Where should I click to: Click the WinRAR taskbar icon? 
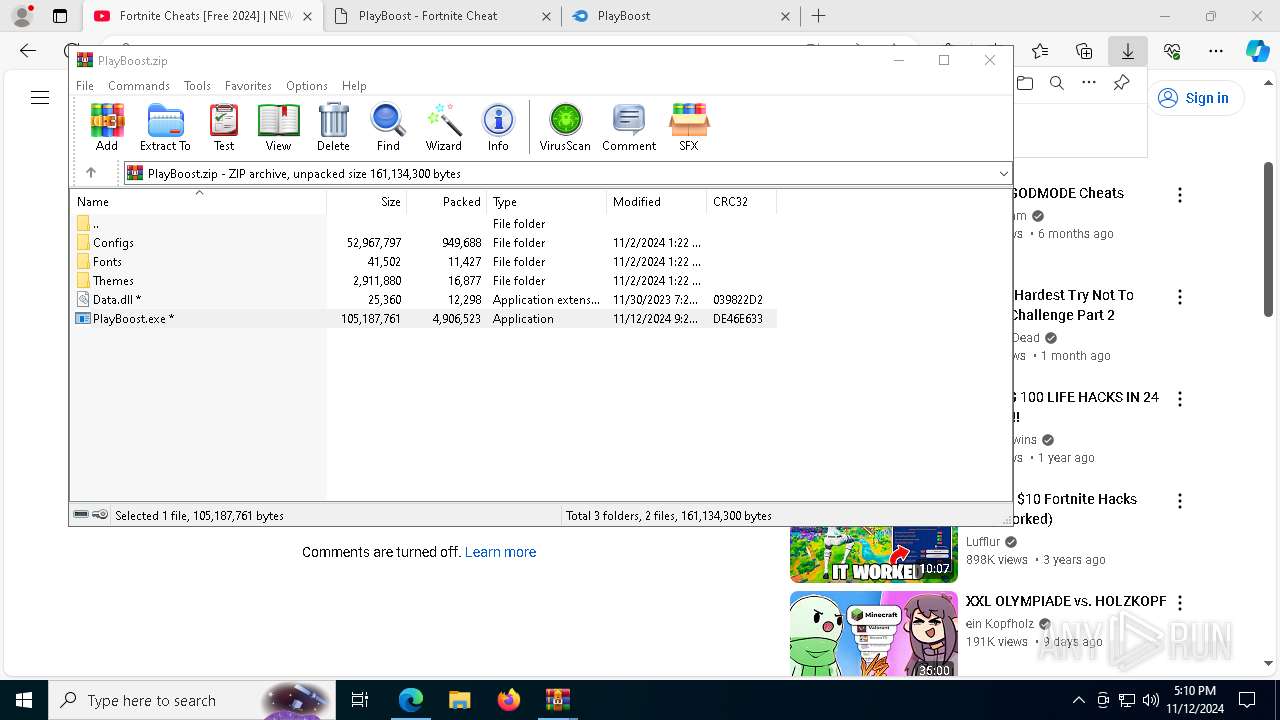click(557, 700)
